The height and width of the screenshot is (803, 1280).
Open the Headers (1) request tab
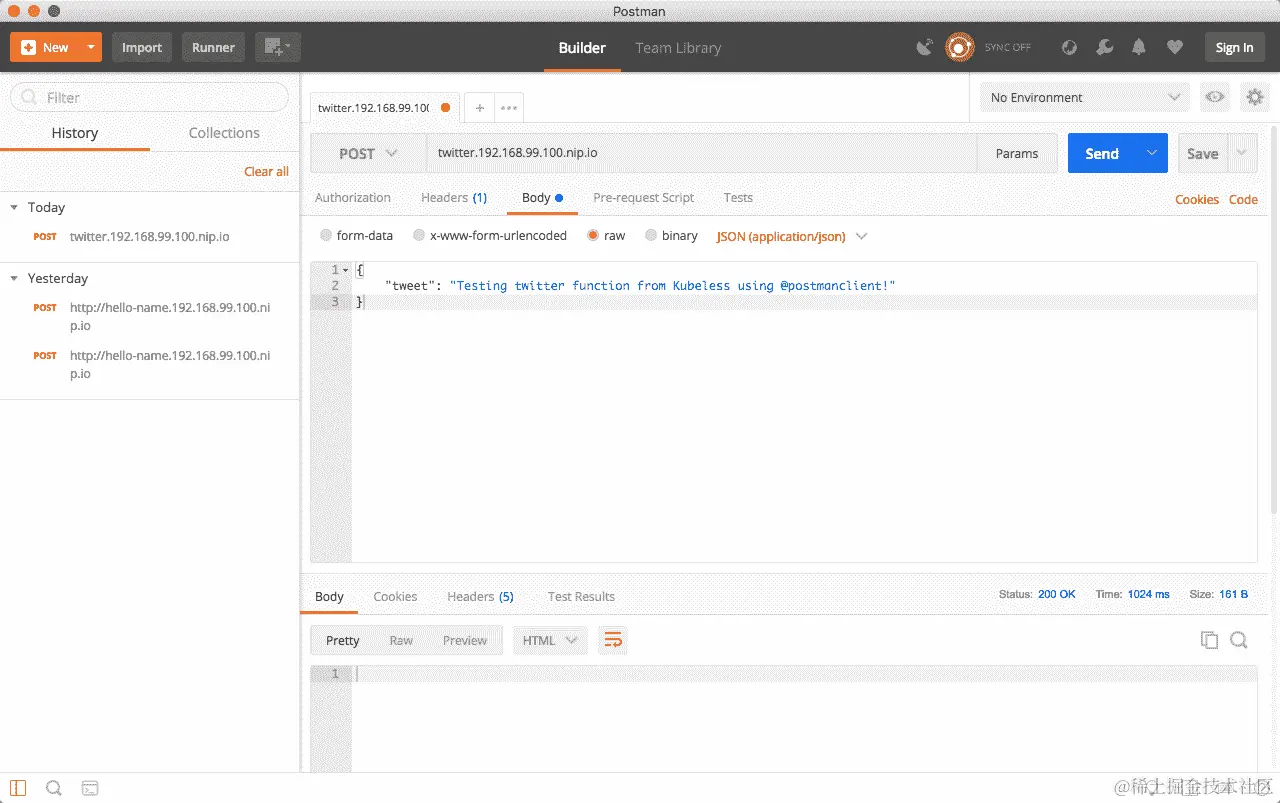(454, 198)
